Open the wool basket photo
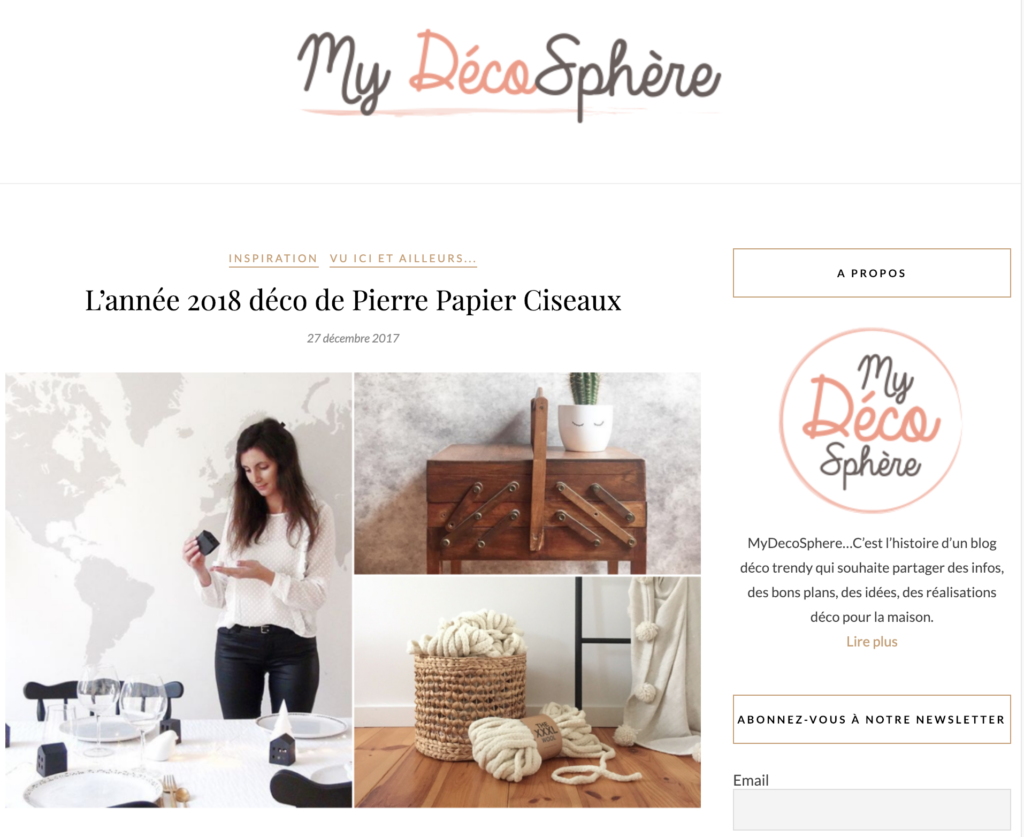The height and width of the screenshot is (837, 1024). coord(528,692)
